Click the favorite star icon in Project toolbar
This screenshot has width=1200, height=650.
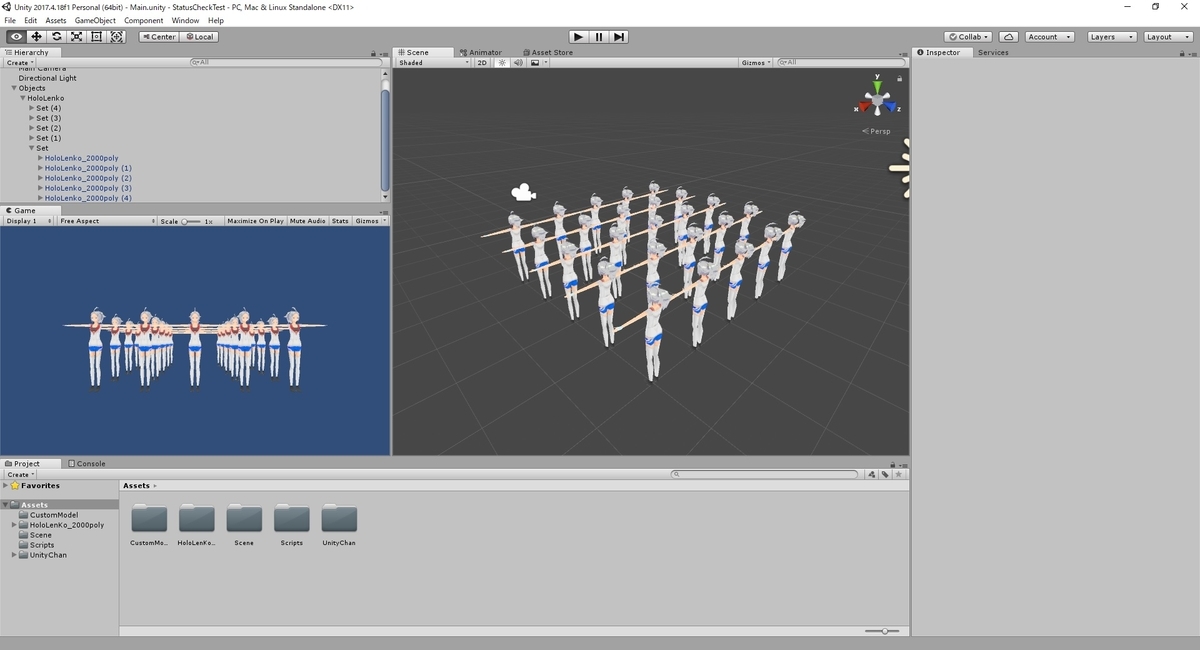[x=898, y=474]
